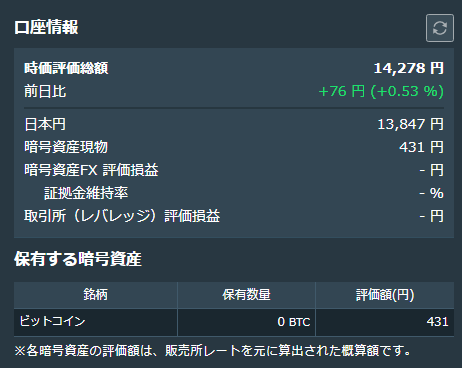The image size is (462, 368).
Task: Click the 431 円 spot asset value
Action: (x=421, y=147)
